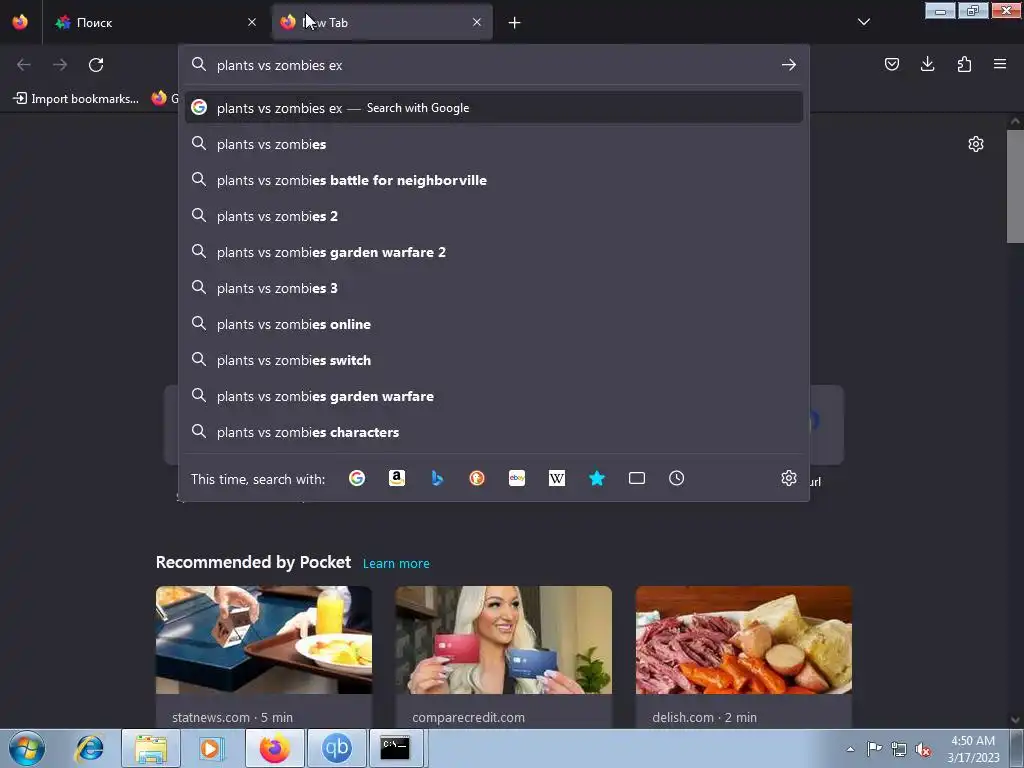
Task: Choose suggestion 'plants vs zombies 2'
Action: pos(494,216)
